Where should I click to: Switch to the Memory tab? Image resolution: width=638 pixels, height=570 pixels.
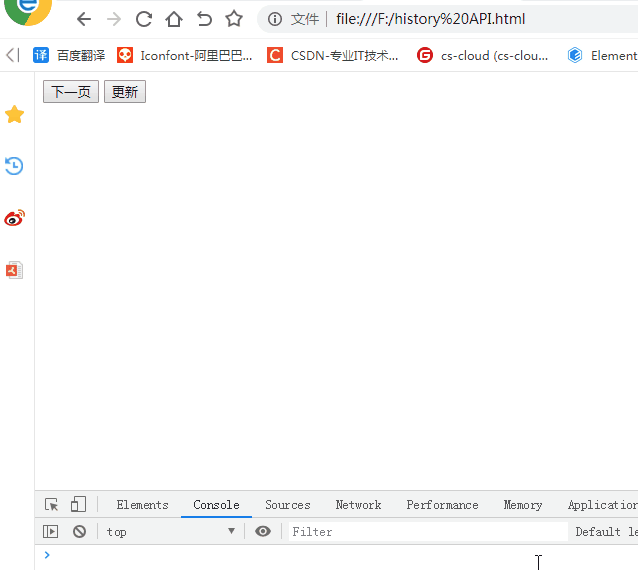pos(523,505)
